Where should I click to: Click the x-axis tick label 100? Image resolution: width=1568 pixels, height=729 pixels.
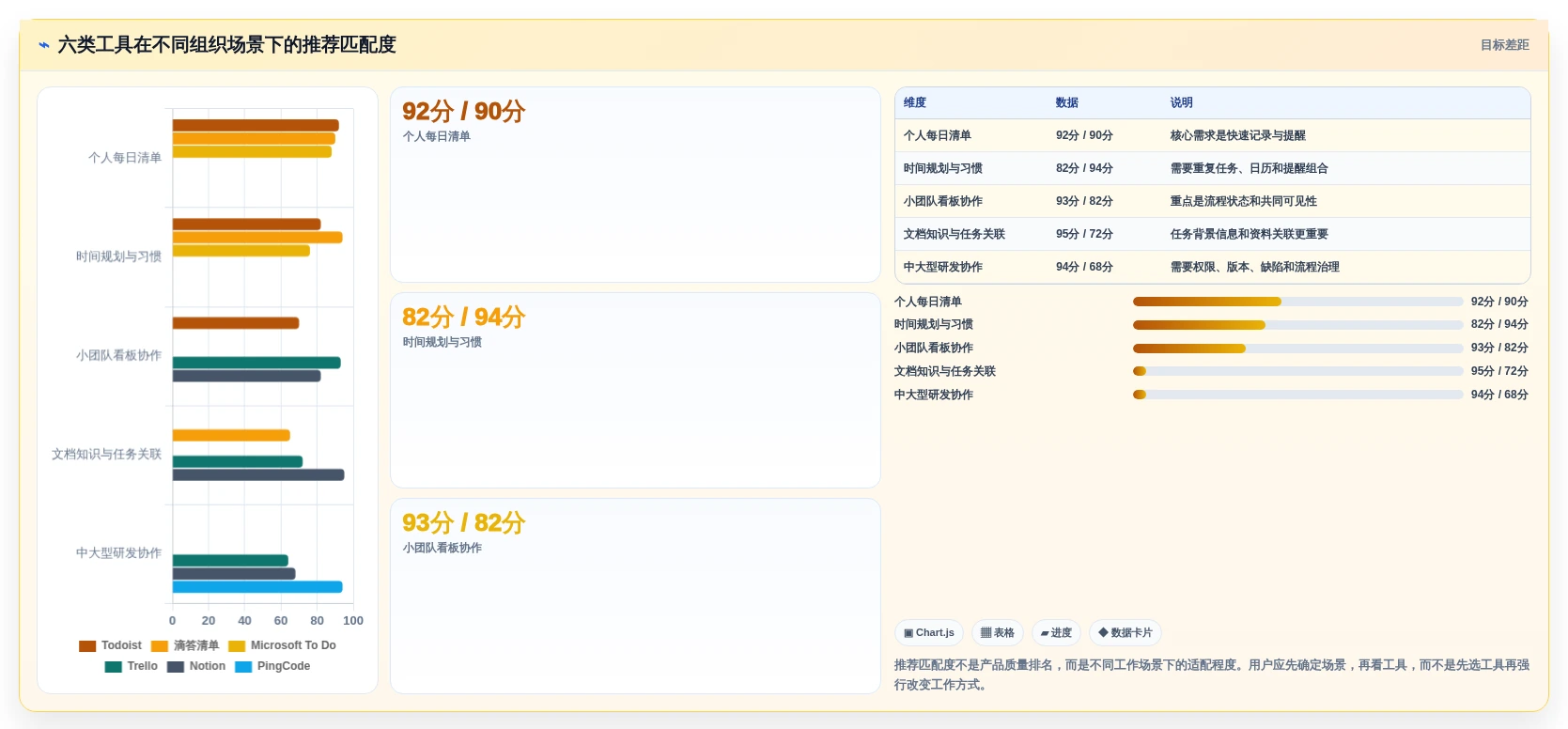(353, 621)
